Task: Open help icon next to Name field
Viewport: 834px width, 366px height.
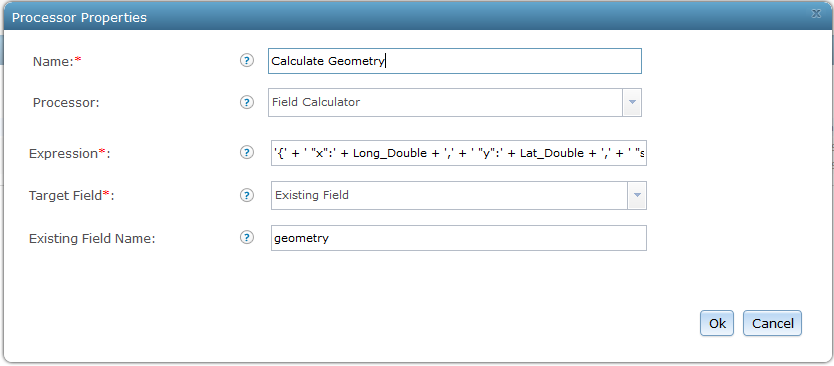Action: click(246, 61)
